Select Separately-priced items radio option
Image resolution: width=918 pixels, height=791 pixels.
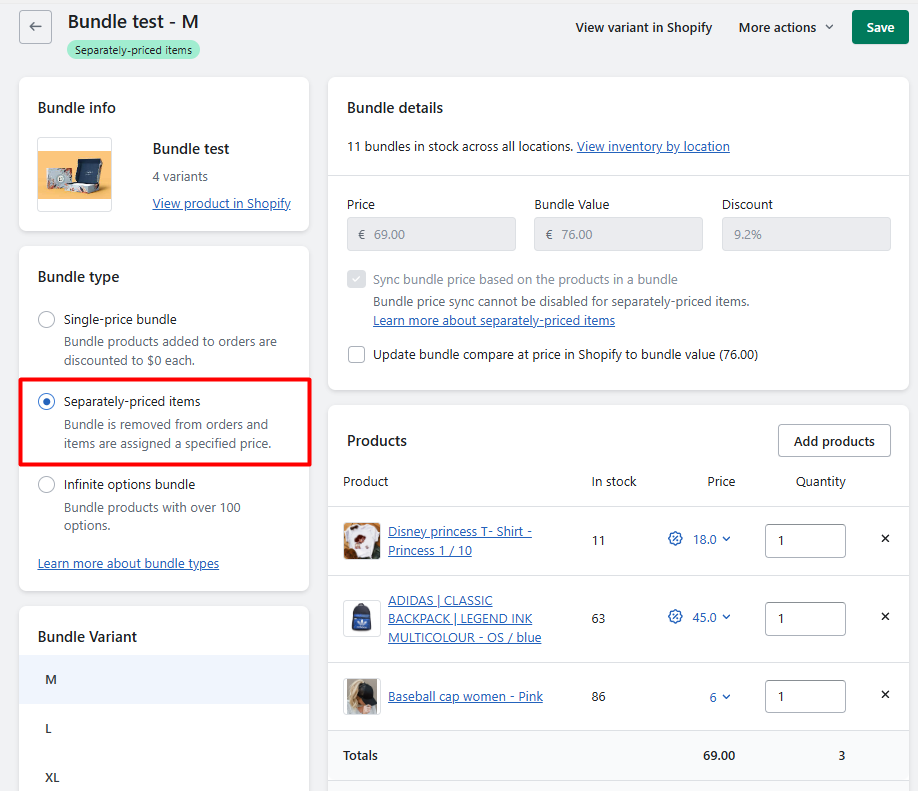click(x=46, y=402)
